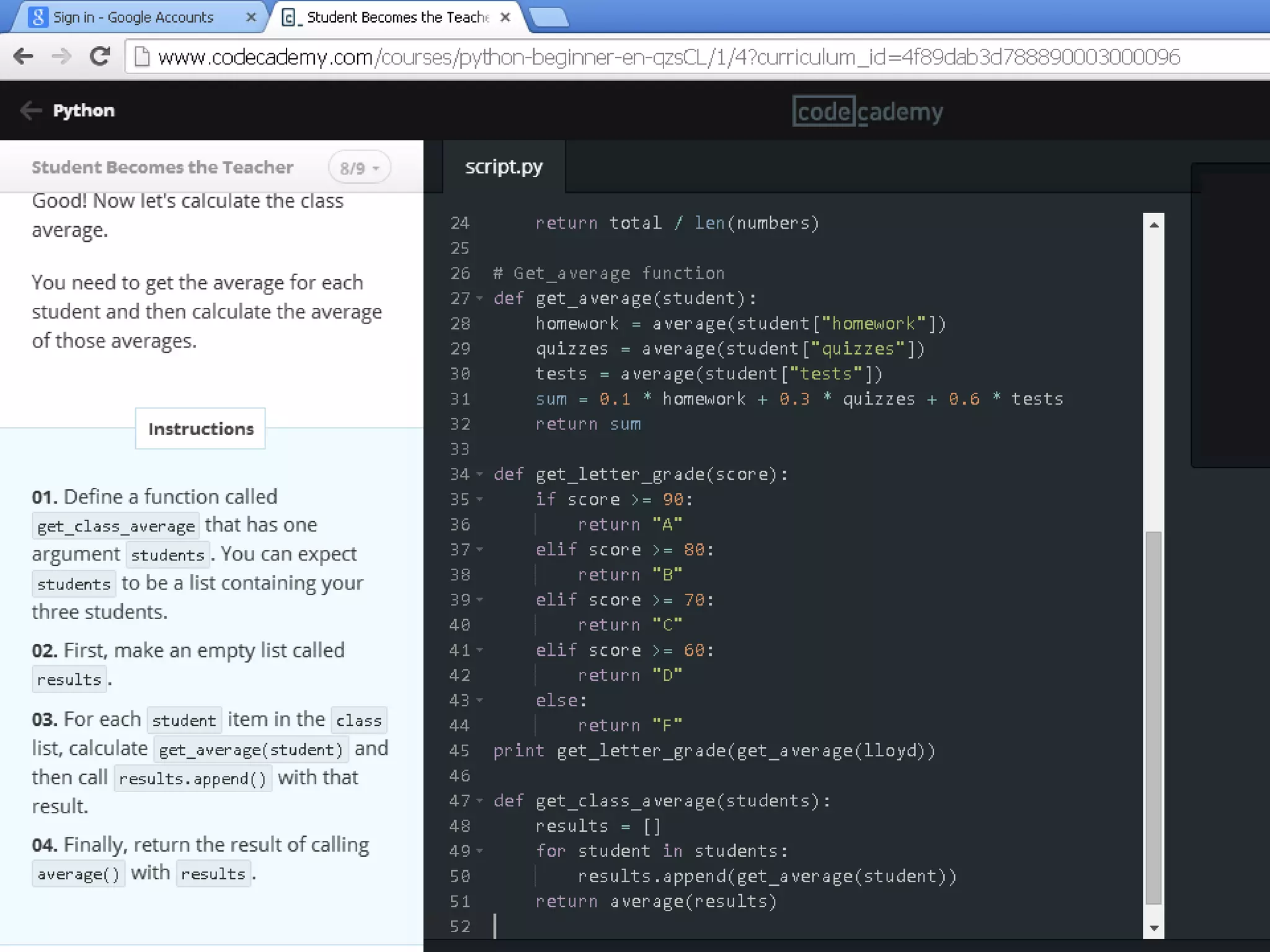Fold the elif score >= 80 block at line 37
Screen dimensions: 1270x952
pyautogui.click(x=479, y=550)
